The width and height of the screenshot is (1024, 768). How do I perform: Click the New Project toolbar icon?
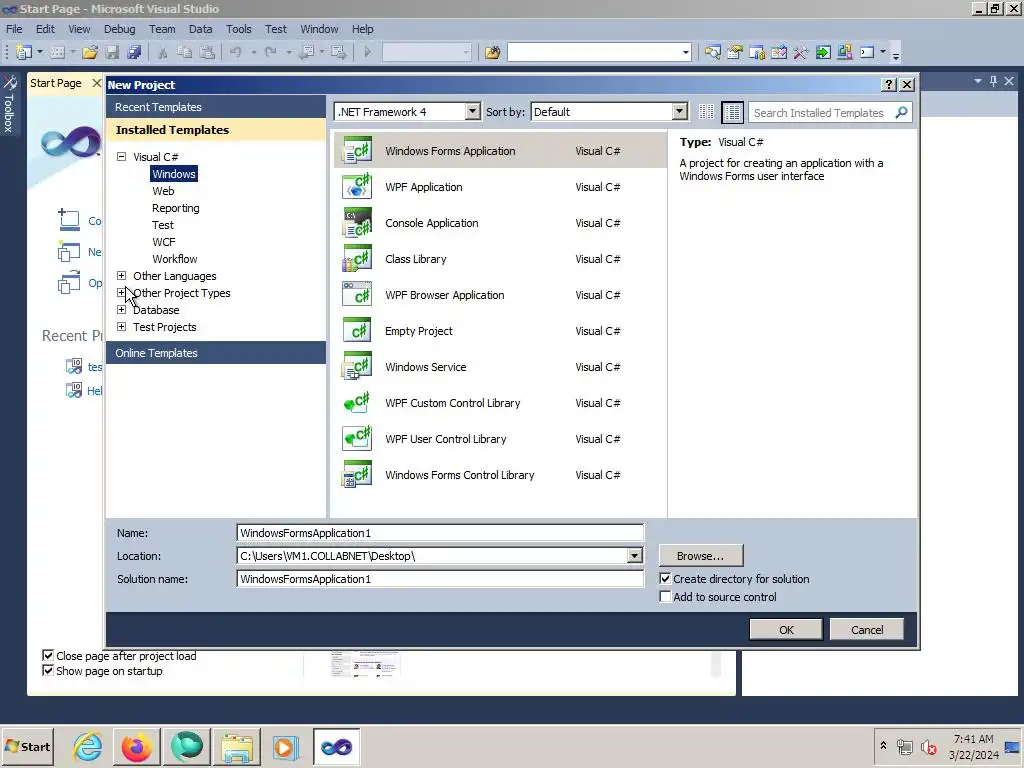24,52
